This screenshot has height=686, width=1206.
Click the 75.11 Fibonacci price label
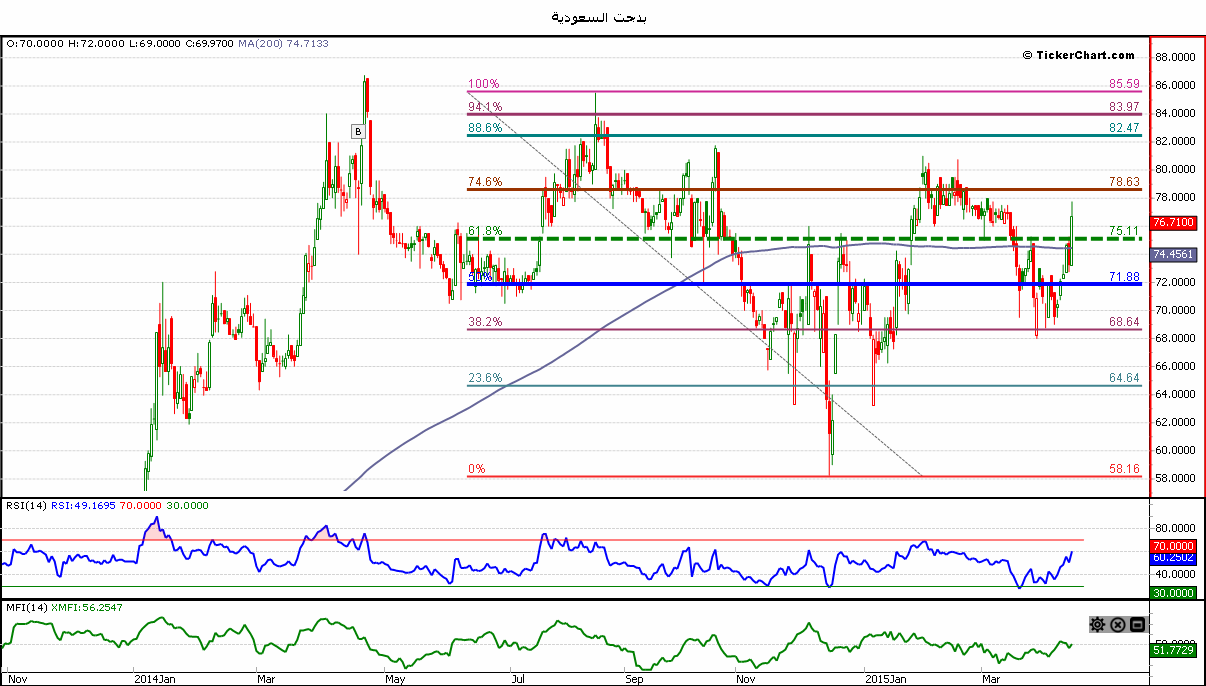click(1124, 230)
